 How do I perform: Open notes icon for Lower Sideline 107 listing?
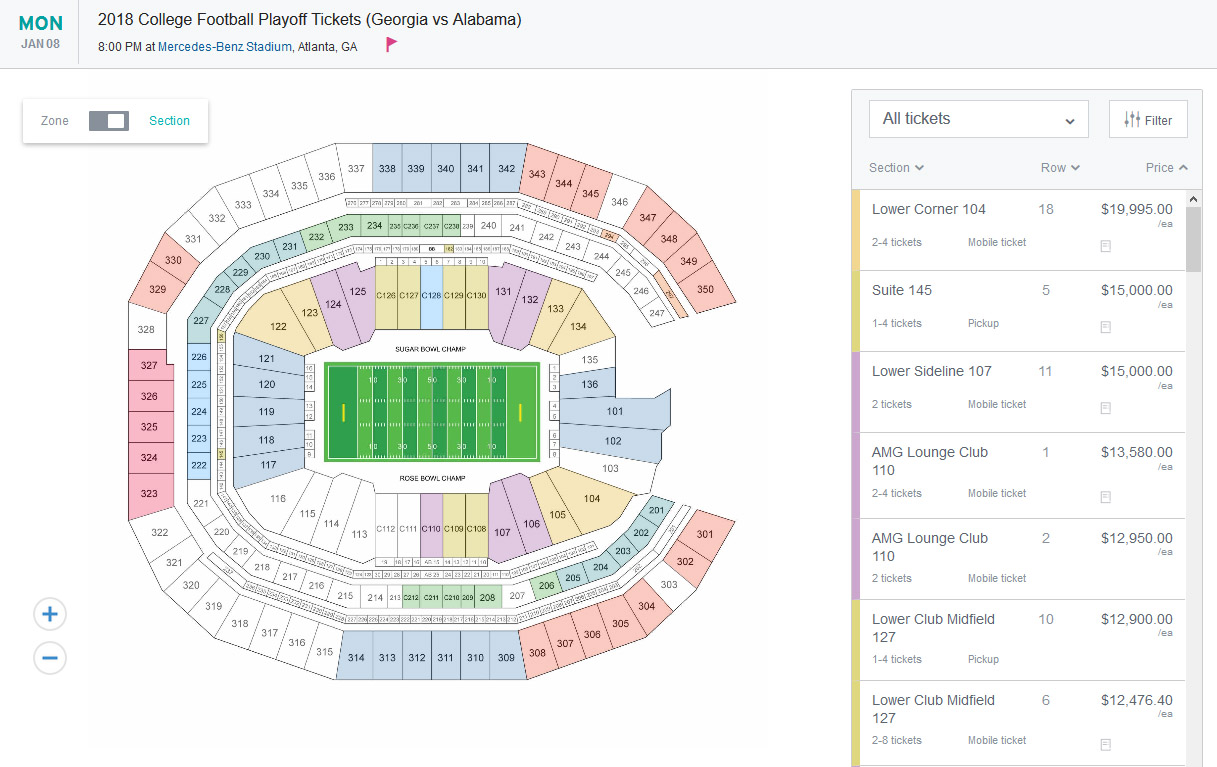tap(1106, 407)
